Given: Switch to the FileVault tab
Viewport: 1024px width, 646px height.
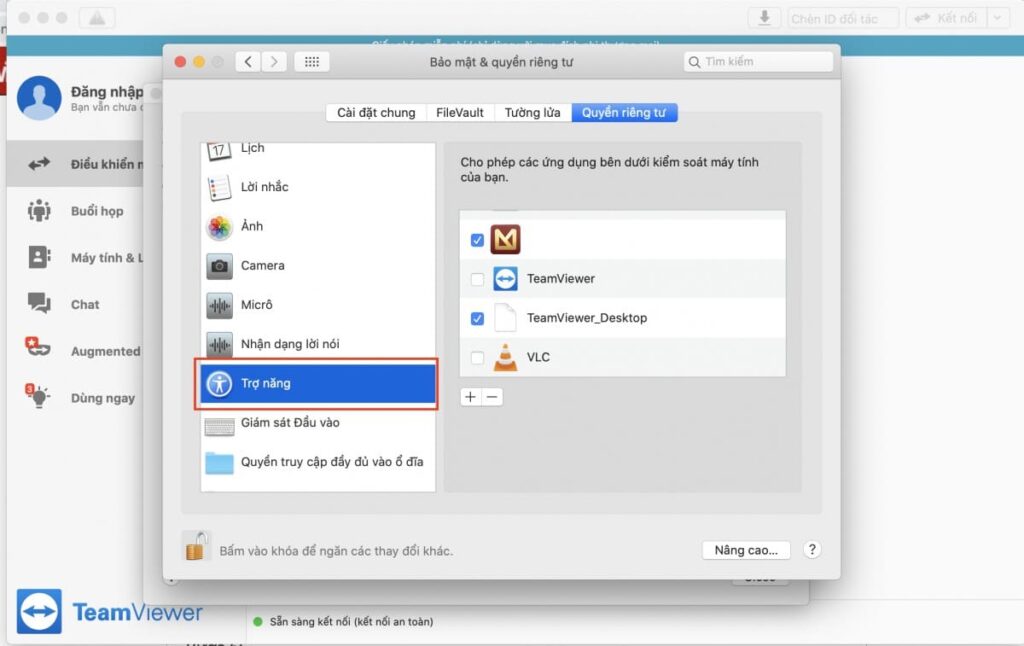Looking at the screenshot, I should pos(459,112).
